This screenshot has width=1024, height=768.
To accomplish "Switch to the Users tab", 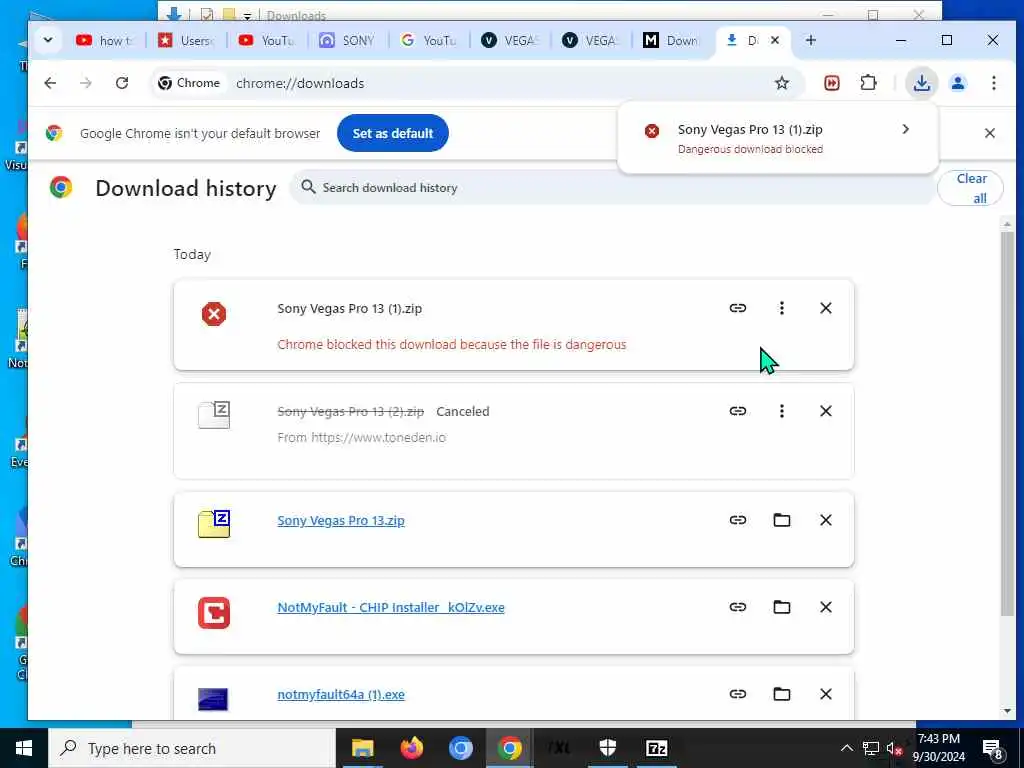I will click(187, 40).
